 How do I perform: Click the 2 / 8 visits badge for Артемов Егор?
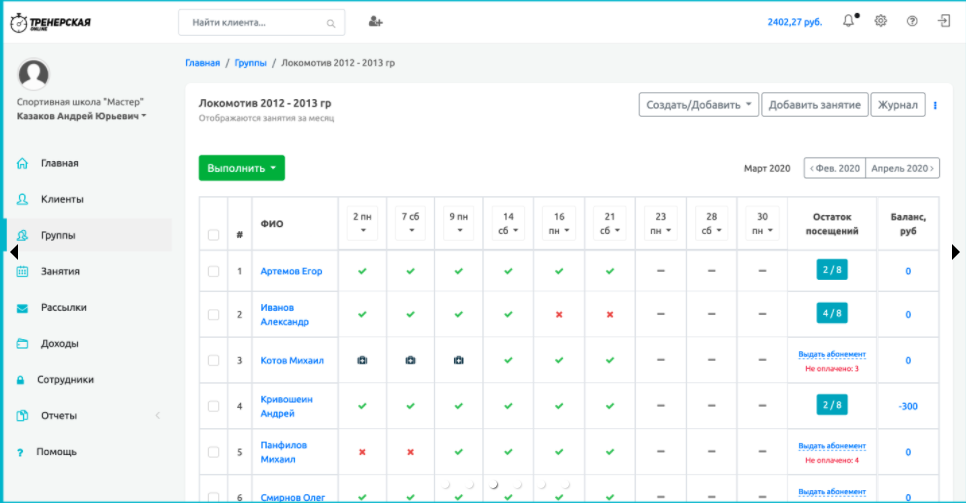[x=831, y=271]
